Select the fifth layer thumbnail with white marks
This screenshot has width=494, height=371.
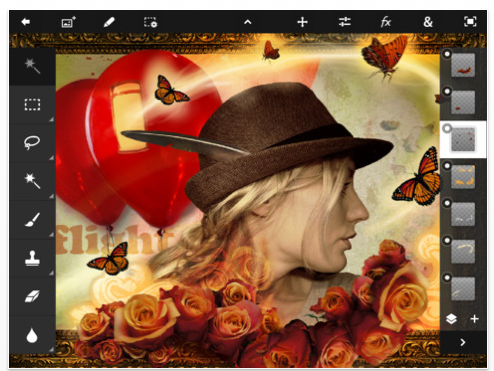463,214
